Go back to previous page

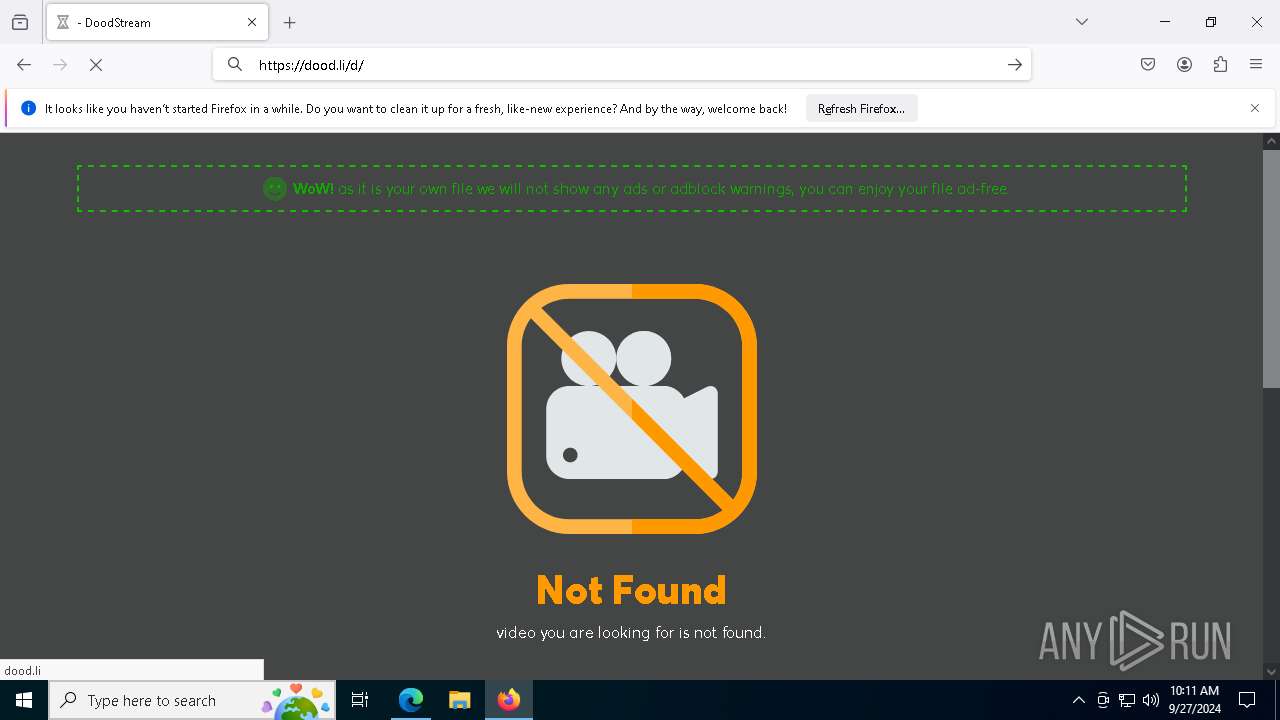coord(24,65)
